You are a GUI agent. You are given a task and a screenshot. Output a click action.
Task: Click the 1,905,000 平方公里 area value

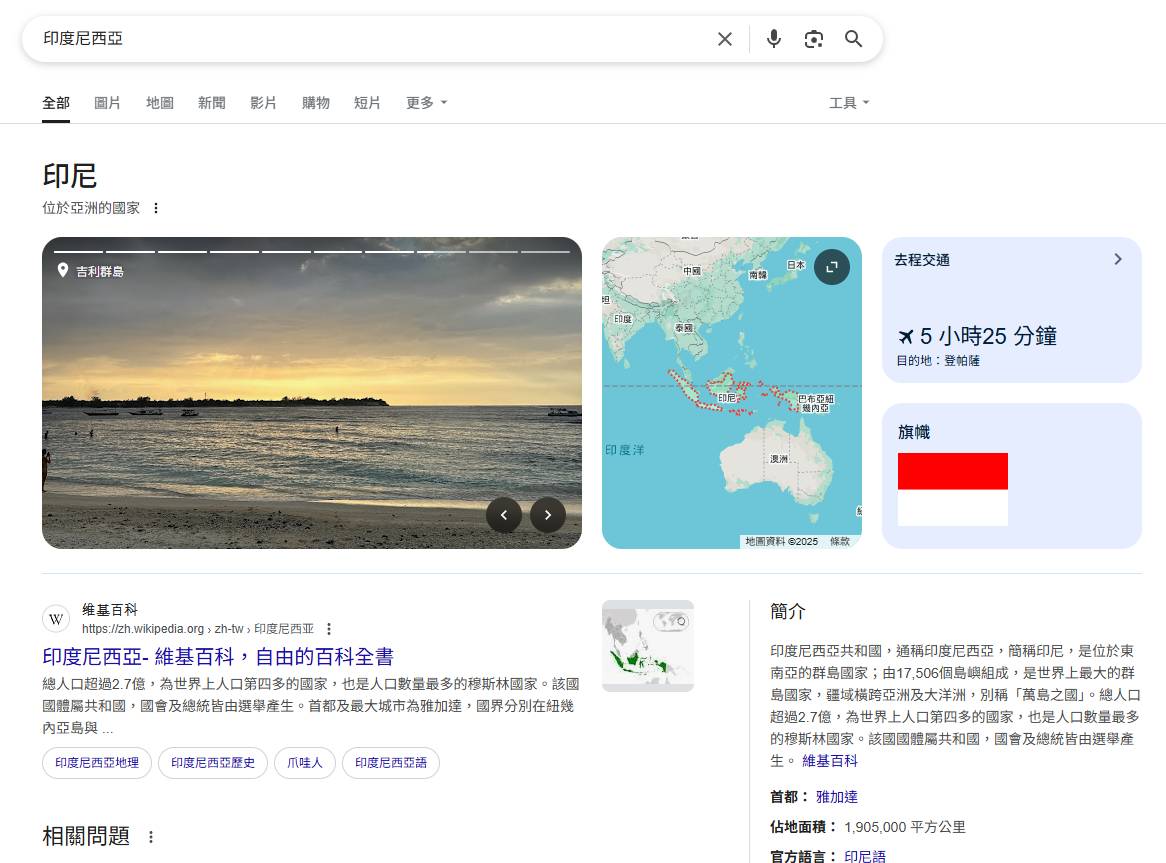coord(905,827)
